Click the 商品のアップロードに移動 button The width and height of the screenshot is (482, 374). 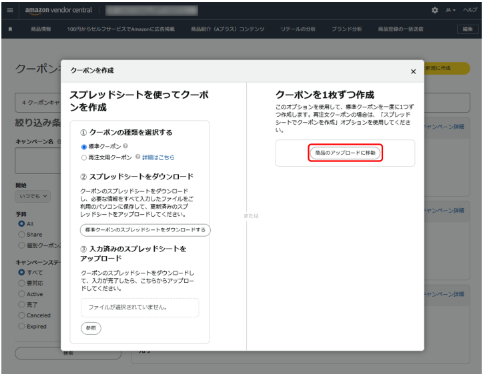pos(345,153)
